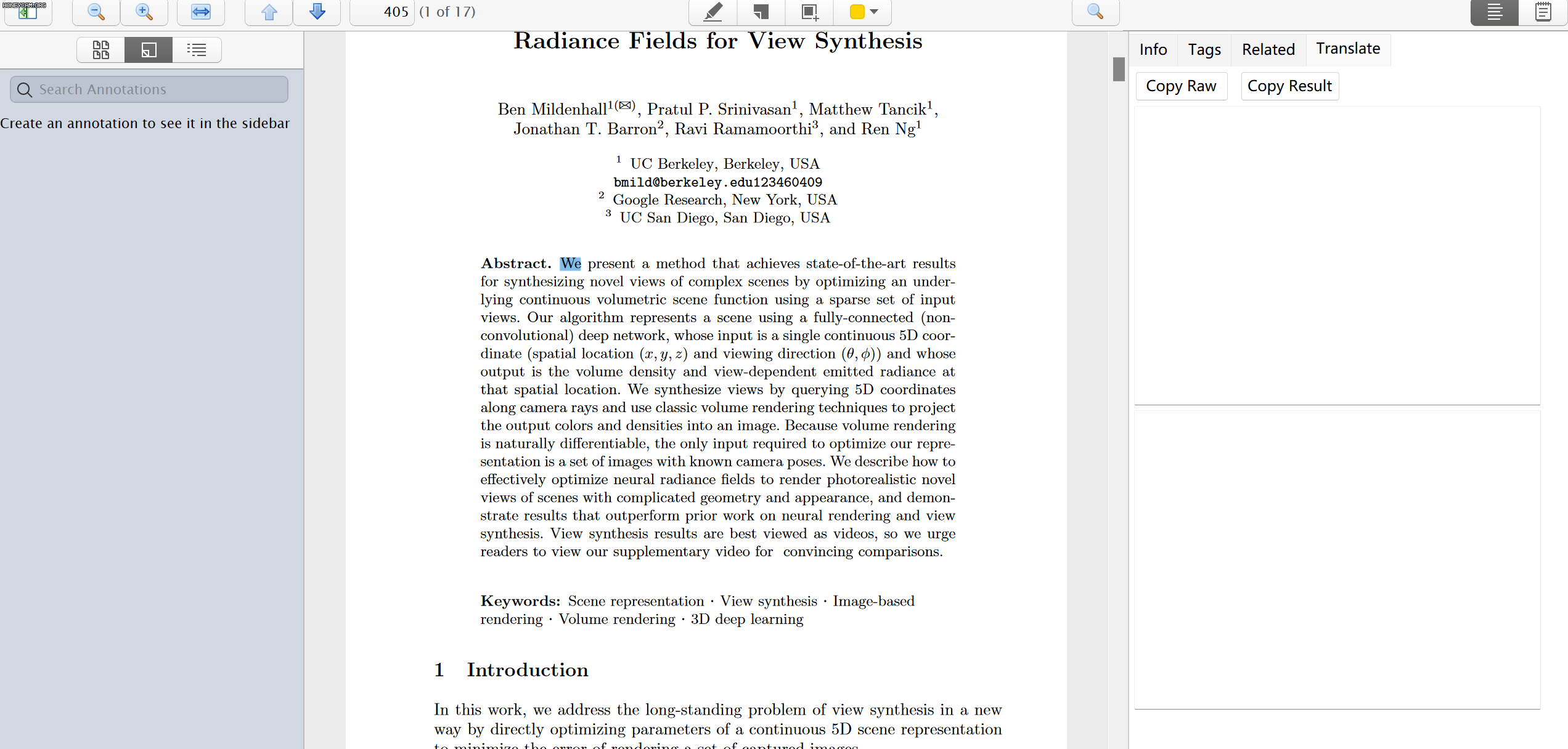
Task: Go to previous page with up arrow
Action: pos(269,12)
